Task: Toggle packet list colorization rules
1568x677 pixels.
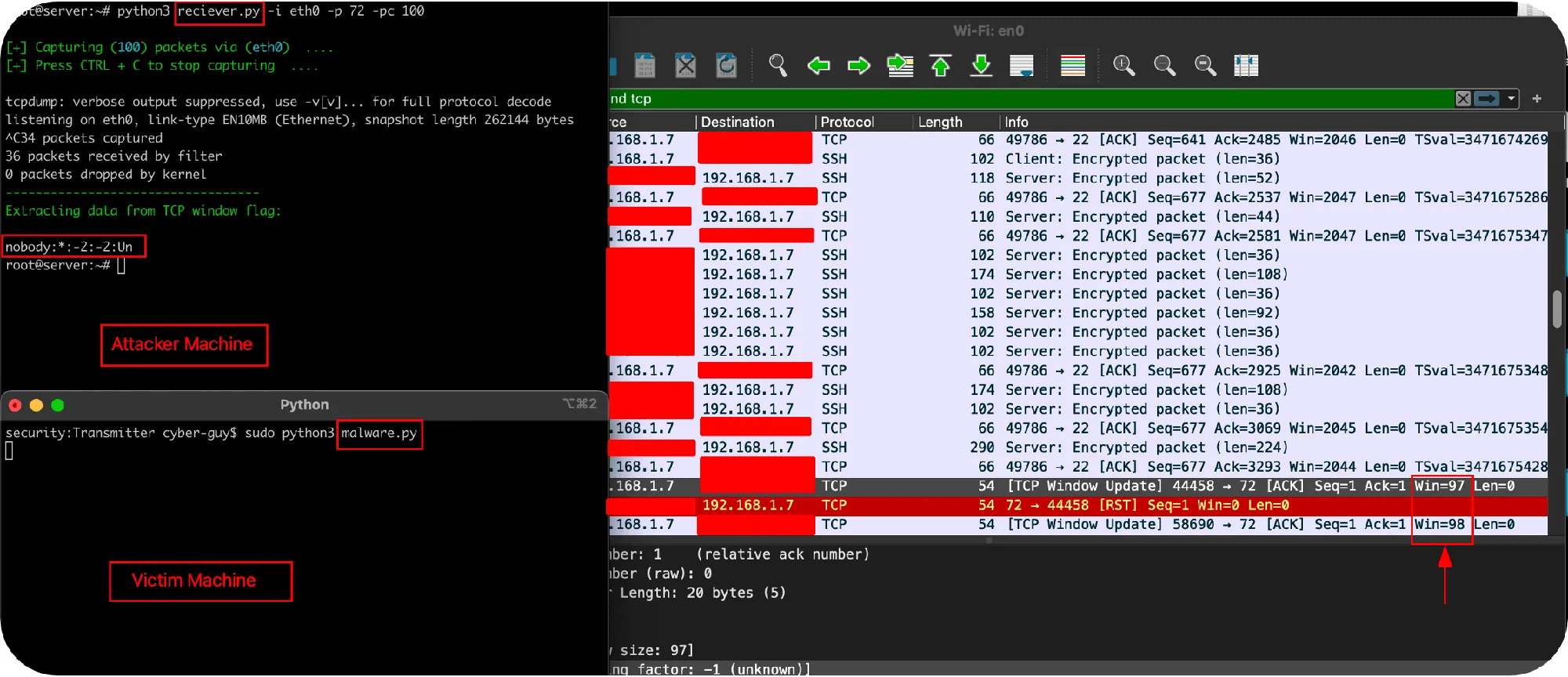Action: click(1073, 66)
